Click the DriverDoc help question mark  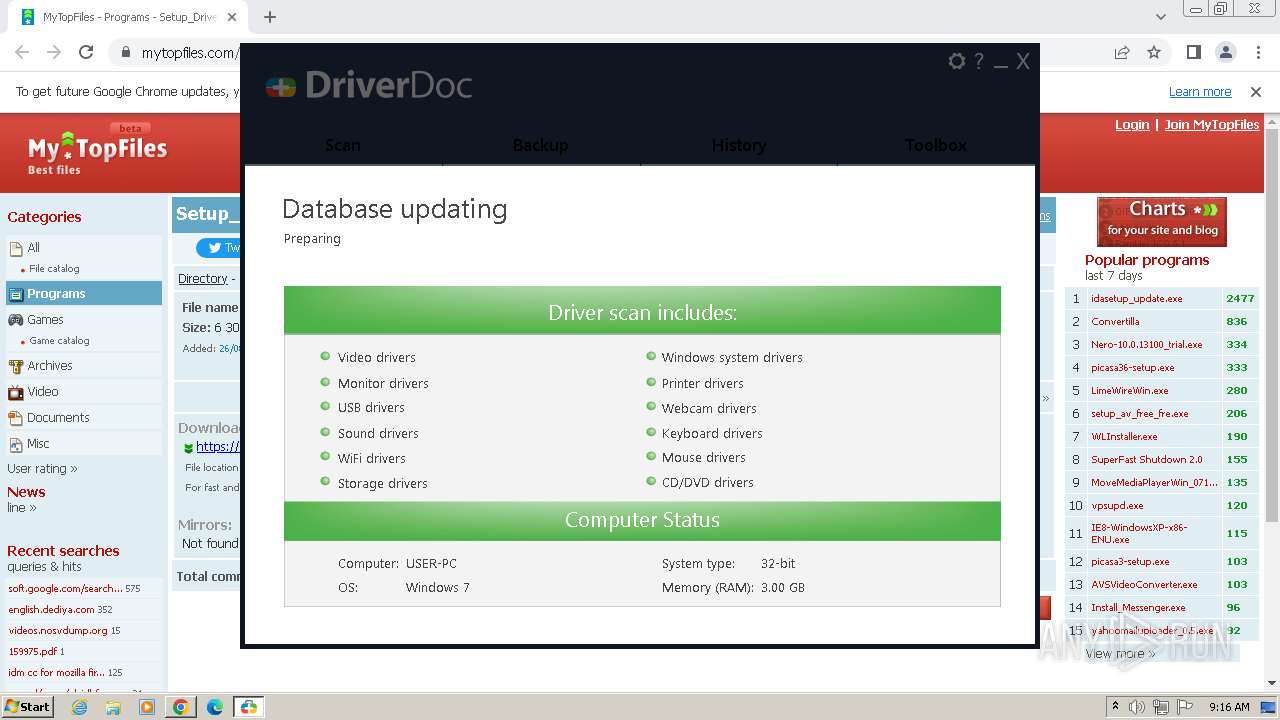[x=979, y=61]
